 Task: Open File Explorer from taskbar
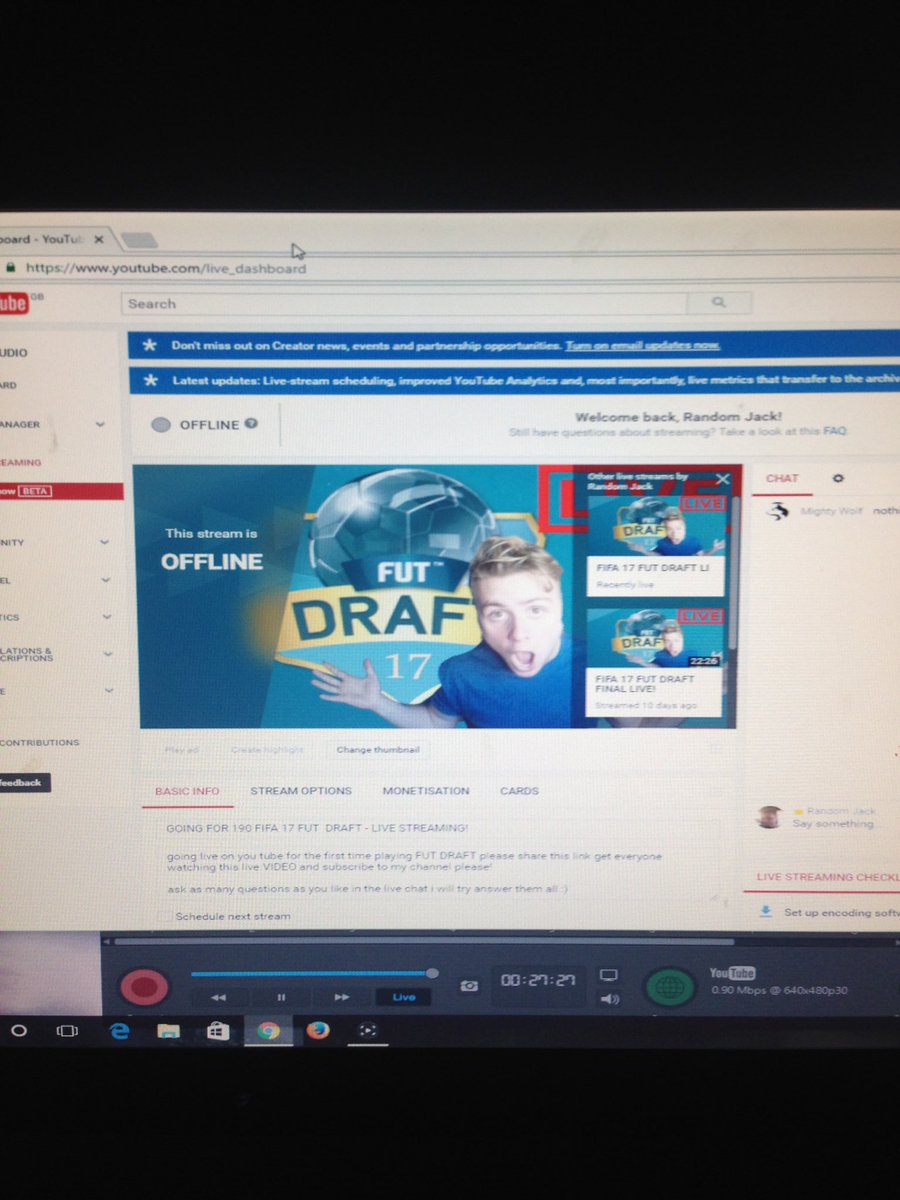[168, 1030]
